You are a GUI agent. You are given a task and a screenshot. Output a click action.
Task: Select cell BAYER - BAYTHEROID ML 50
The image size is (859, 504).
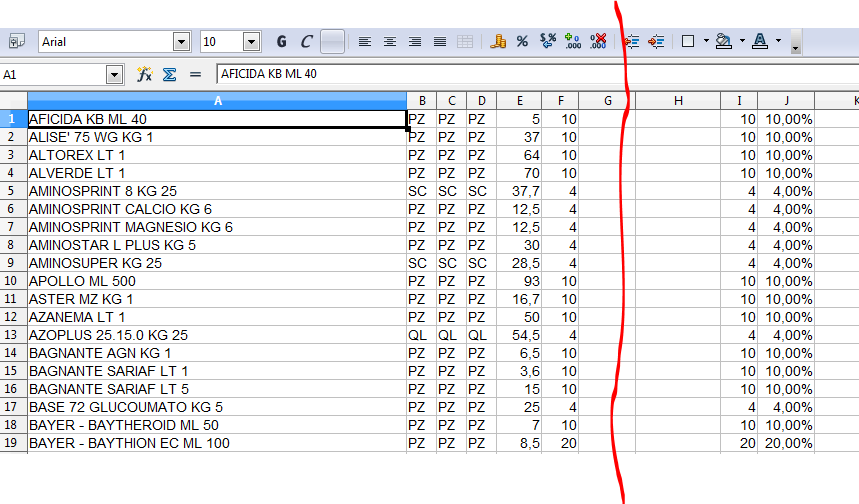[x=217, y=425]
